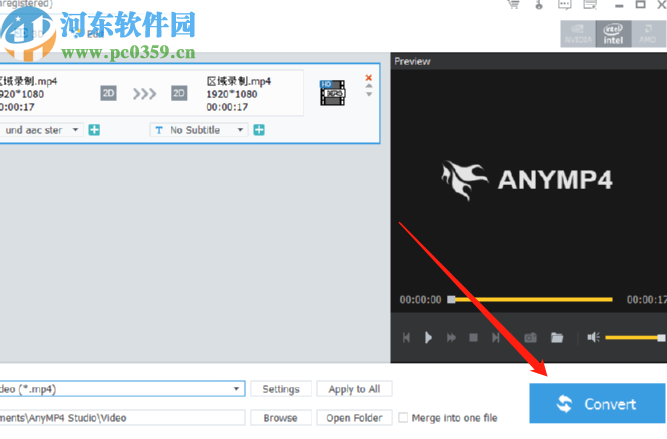This screenshot has width=667, height=439.
Task: Select the output file name 区域录制.mp4
Action: (x=239, y=81)
